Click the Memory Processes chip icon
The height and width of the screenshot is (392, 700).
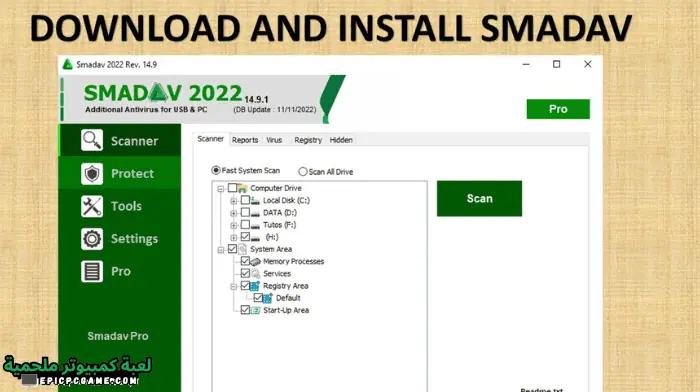point(255,262)
